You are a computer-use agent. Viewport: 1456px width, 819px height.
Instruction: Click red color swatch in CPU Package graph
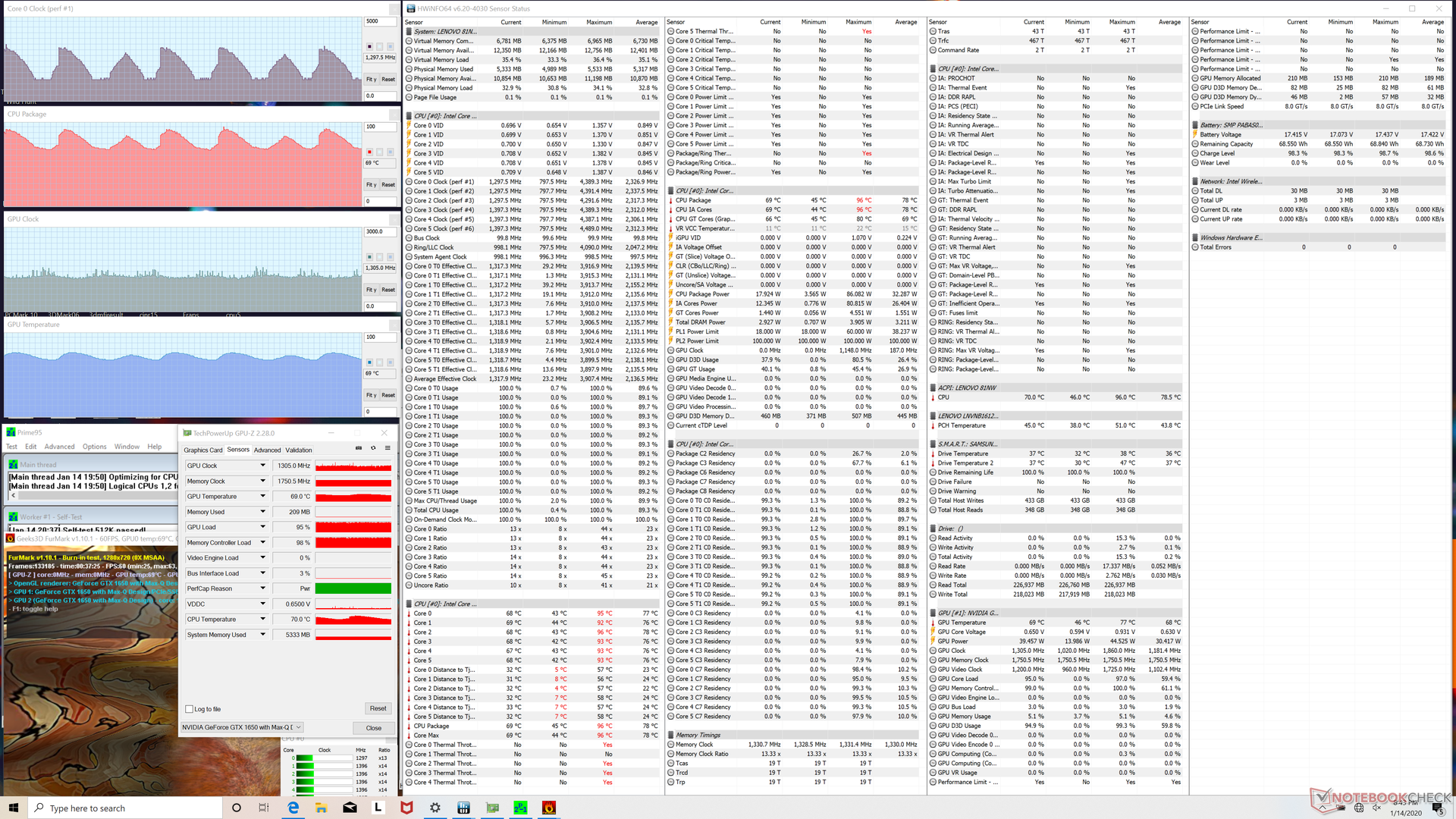(x=370, y=152)
